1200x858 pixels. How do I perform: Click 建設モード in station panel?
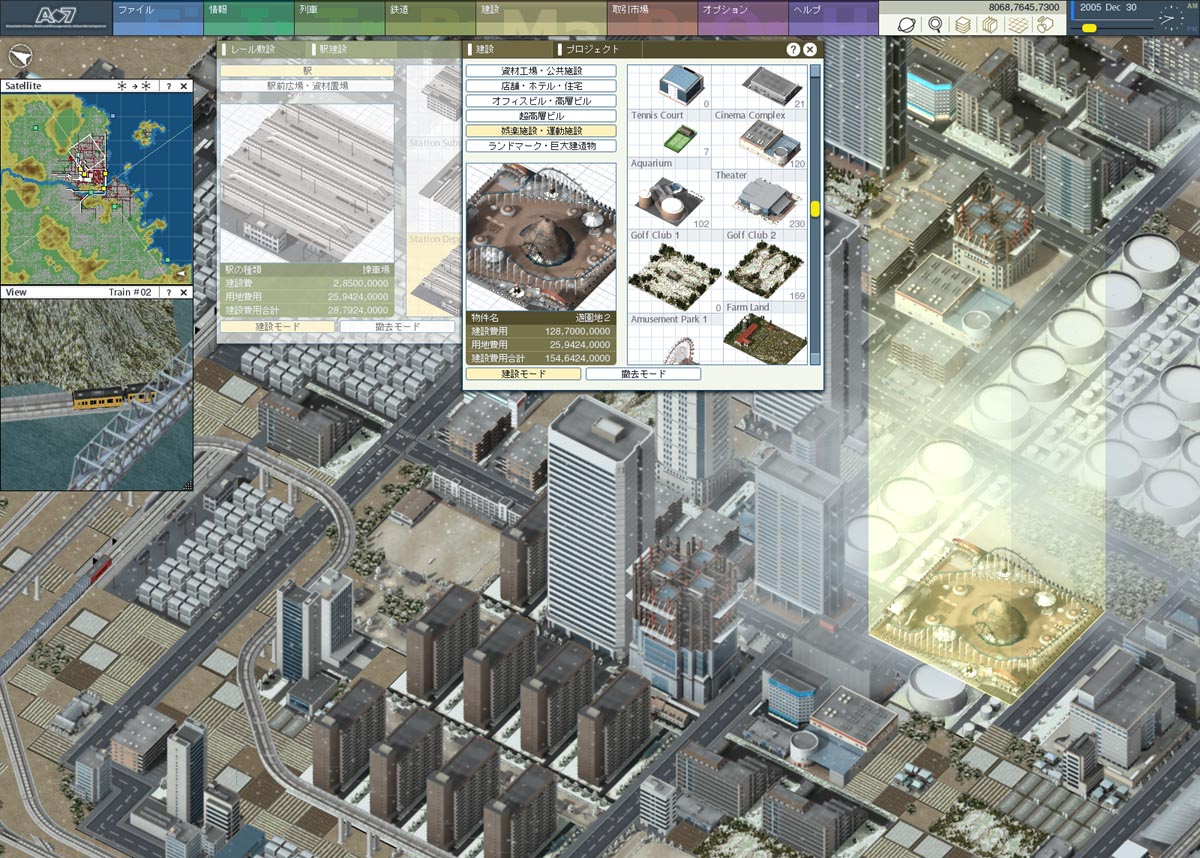pos(277,326)
